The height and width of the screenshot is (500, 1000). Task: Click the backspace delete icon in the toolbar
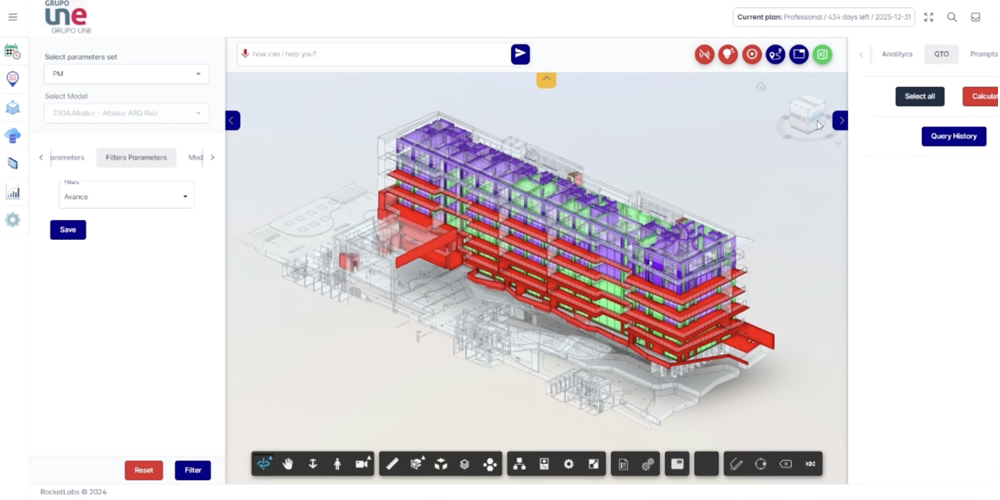click(x=785, y=464)
